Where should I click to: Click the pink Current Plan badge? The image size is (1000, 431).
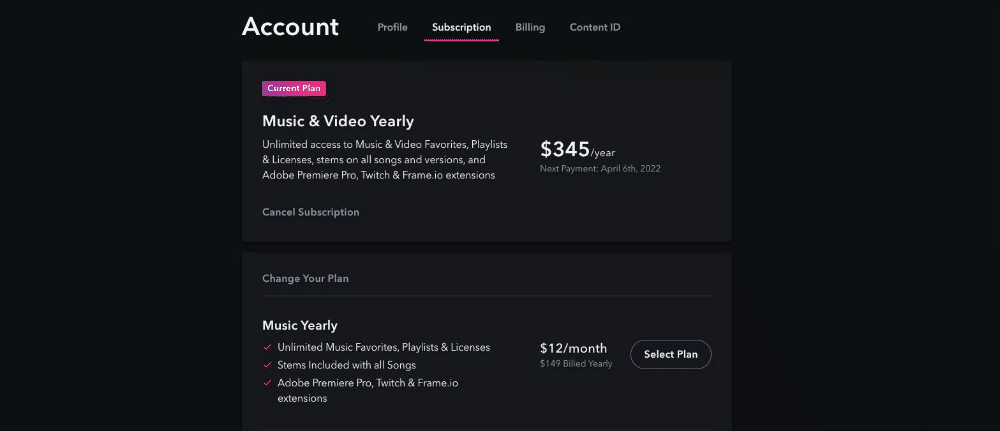(294, 88)
